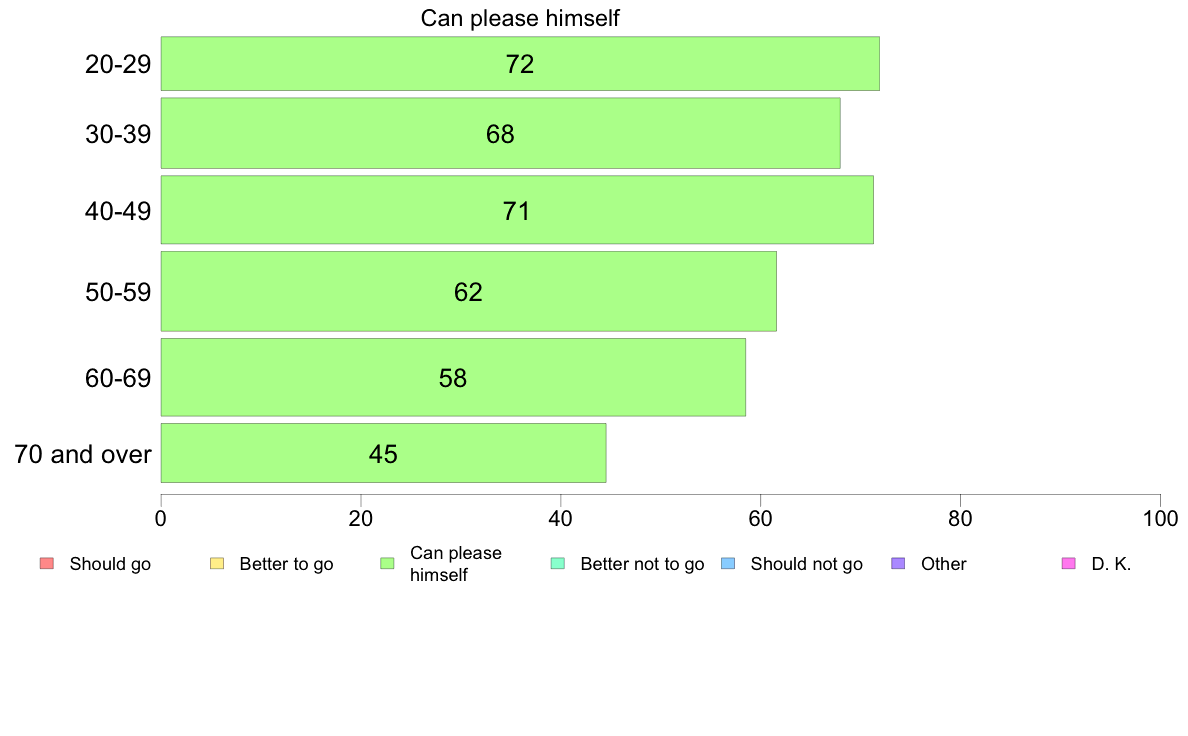Toggle the Should not go legend label
The width and height of the screenshot is (1188, 736).
point(806,564)
